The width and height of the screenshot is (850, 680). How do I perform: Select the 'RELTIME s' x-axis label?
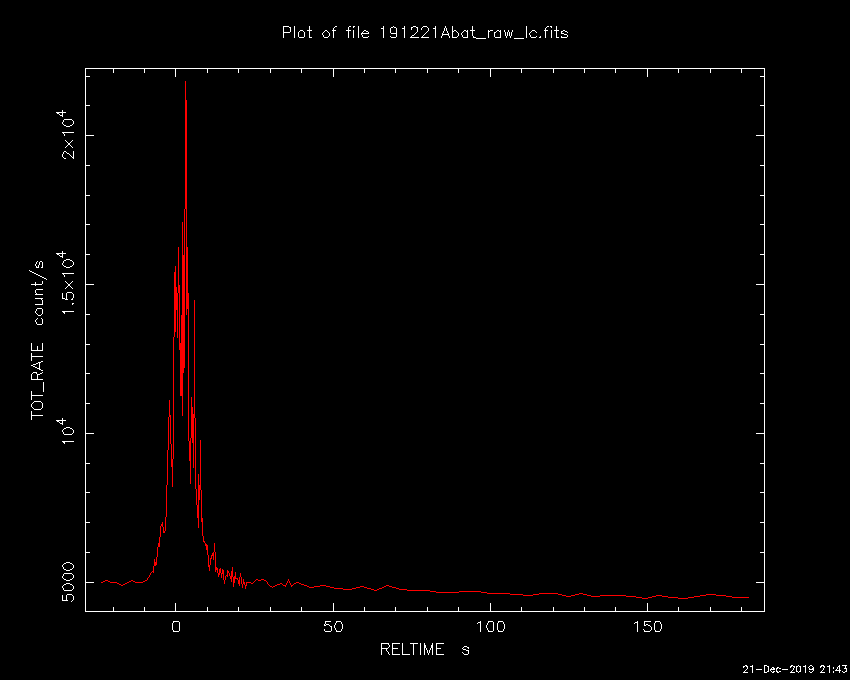pos(424,650)
